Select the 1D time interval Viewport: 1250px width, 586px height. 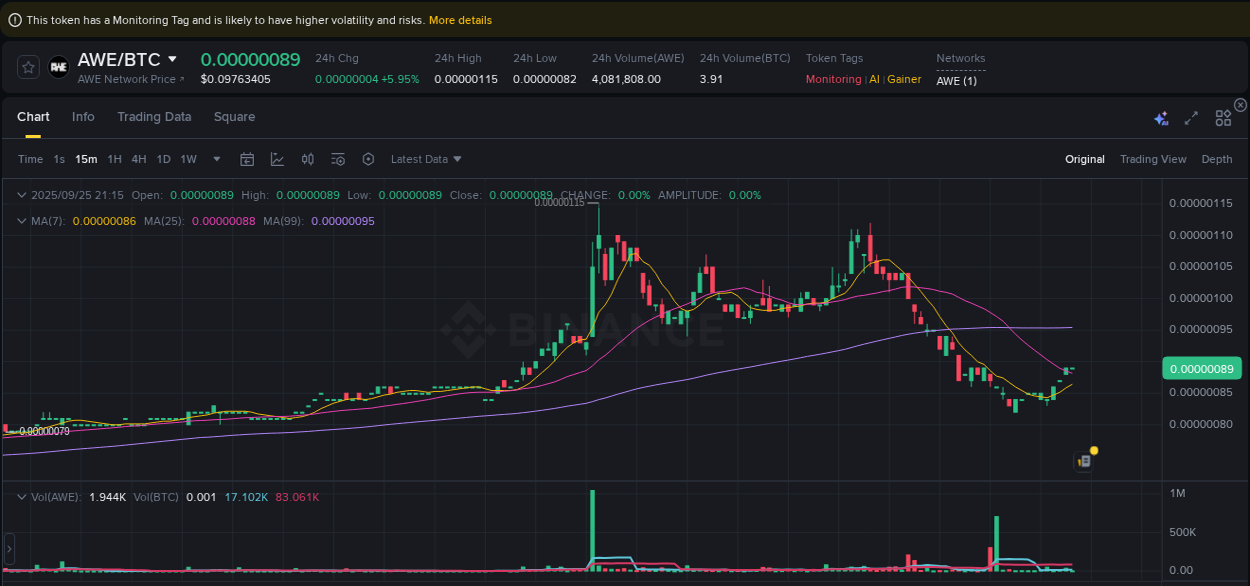coord(163,158)
